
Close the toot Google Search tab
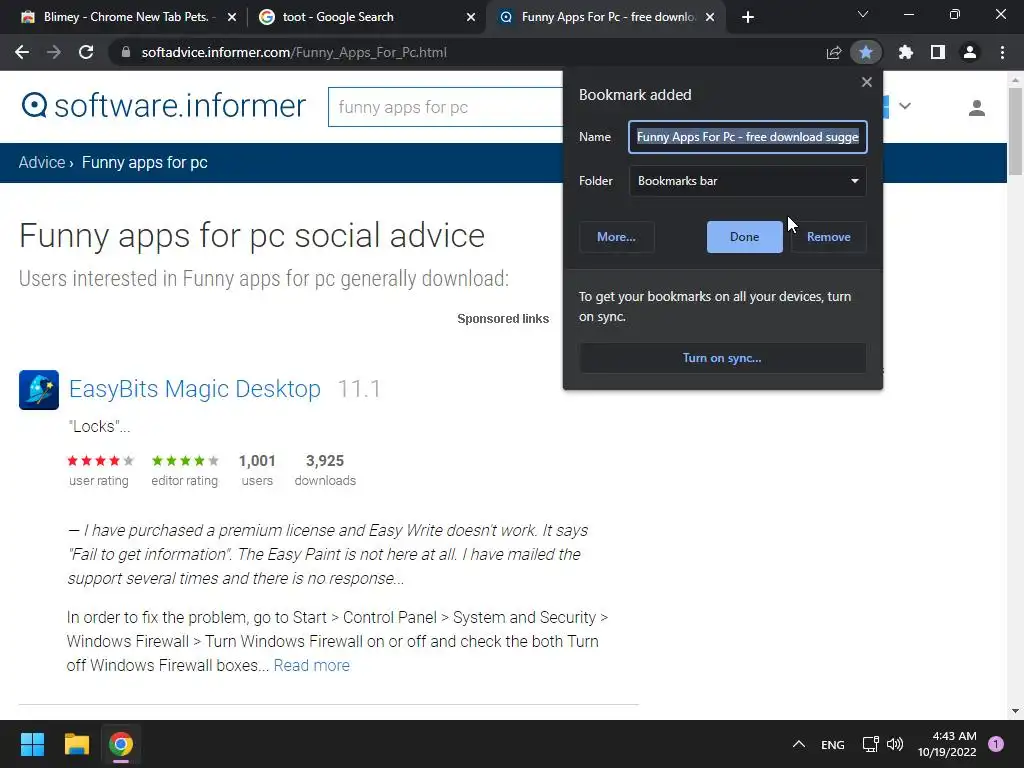(x=471, y=17)
